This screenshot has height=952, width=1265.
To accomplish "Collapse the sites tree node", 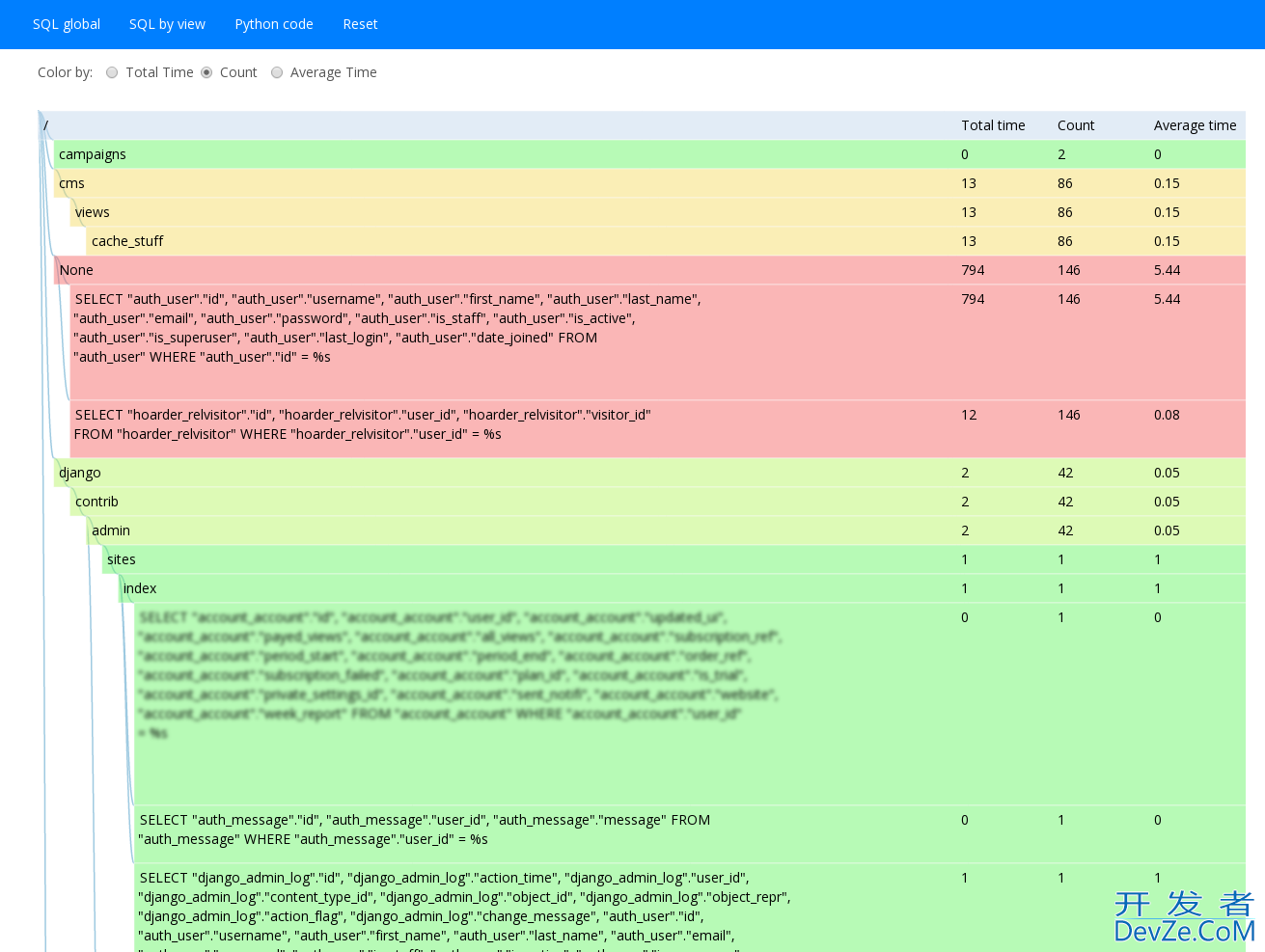I will (x=674, y=559).
